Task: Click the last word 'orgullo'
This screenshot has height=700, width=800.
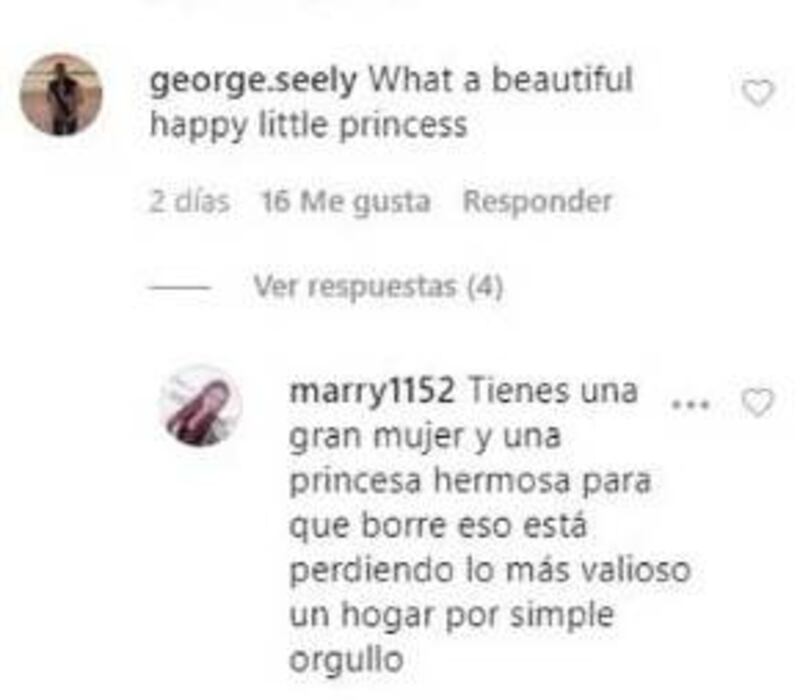Action: click(346, 661)
